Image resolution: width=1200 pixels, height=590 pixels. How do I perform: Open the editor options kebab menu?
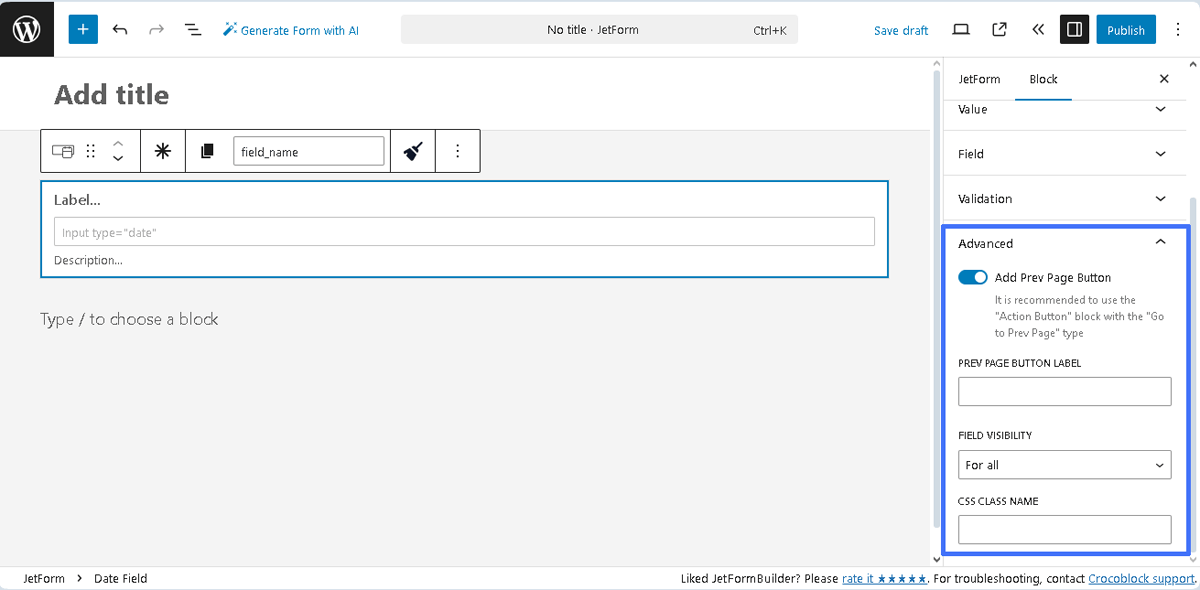tap(1178, 29)
